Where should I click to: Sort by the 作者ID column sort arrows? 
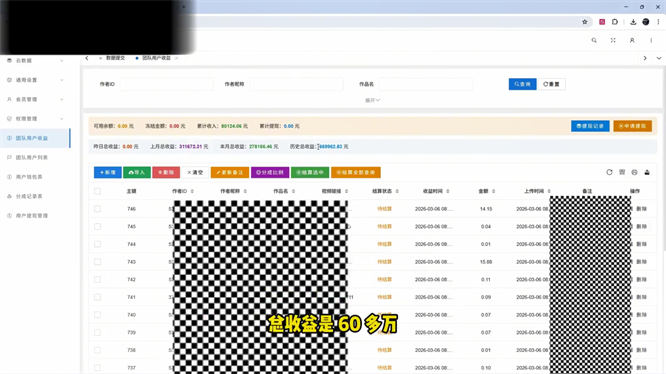192,191
